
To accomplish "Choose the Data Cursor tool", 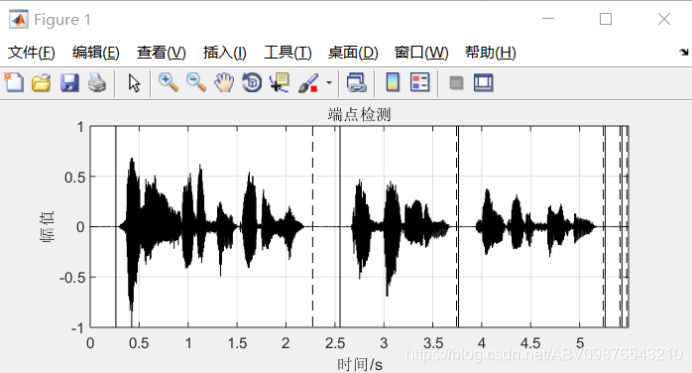I will [x=279, y=83].
